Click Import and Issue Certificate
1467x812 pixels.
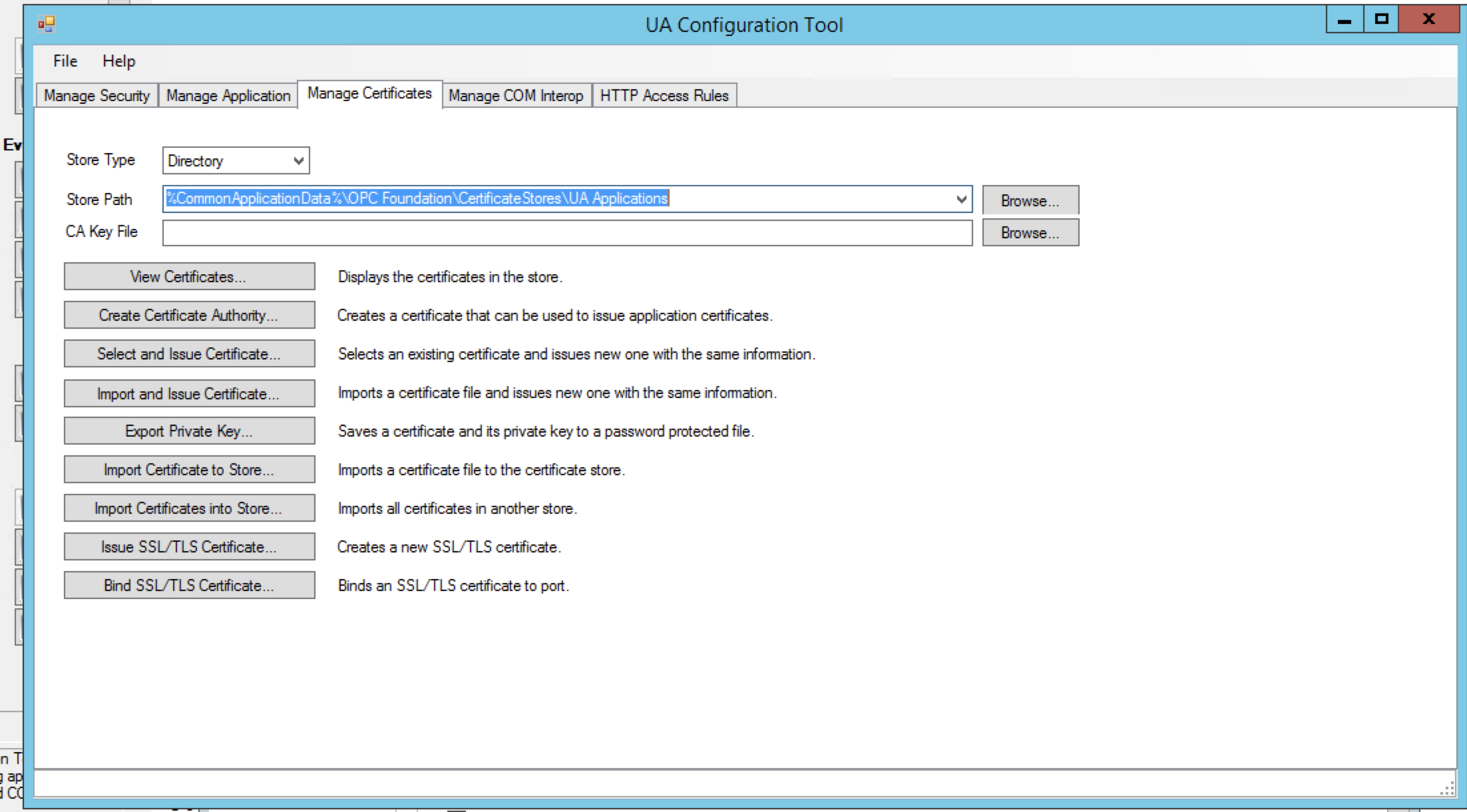(x=189, y=393)
